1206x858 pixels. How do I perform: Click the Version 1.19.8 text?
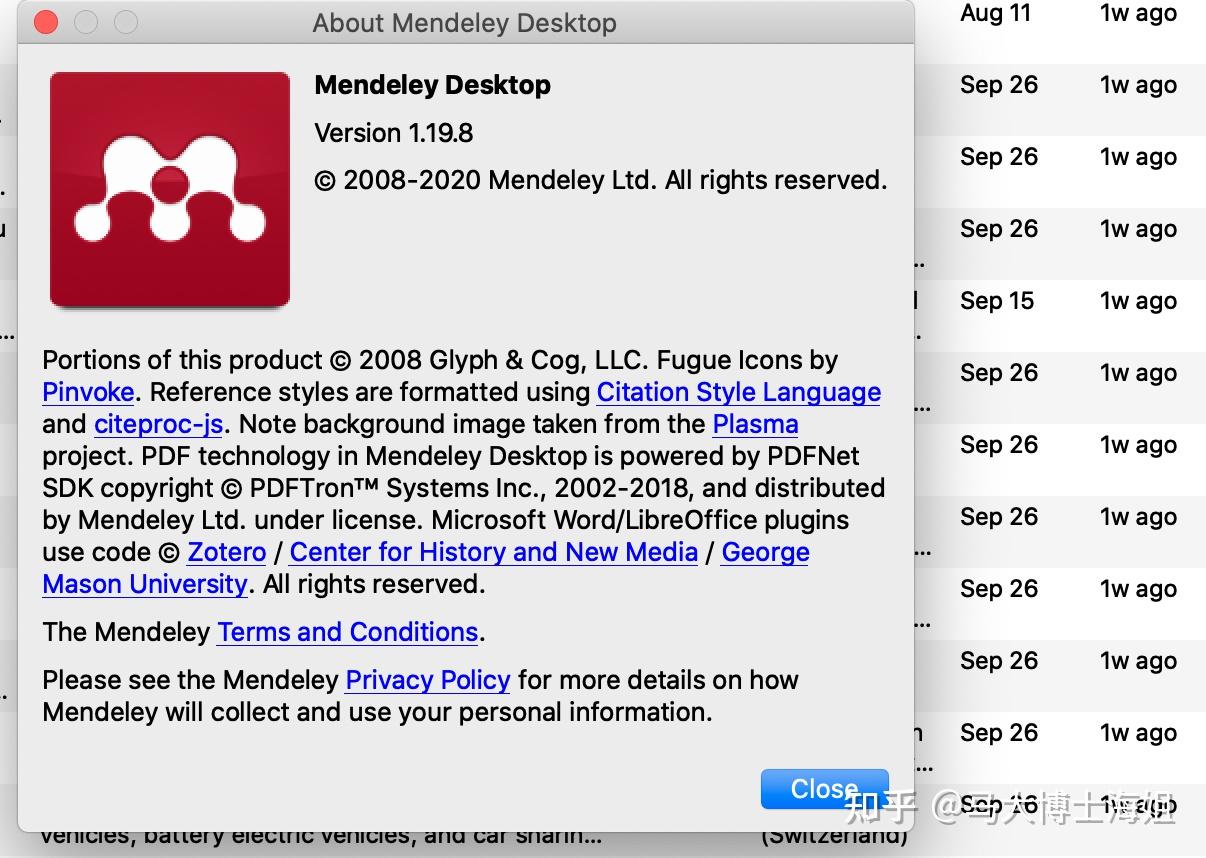click(393, 133)
